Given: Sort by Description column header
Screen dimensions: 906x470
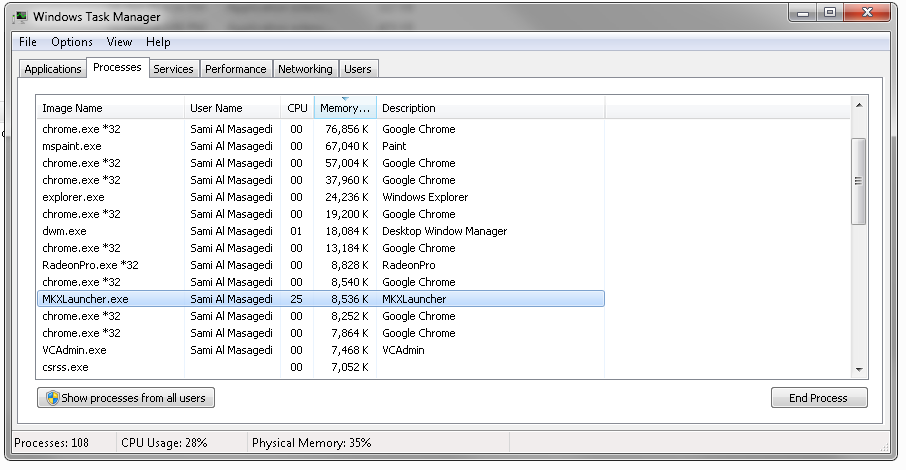Looking at the screenshot, I should pos(491,108).
